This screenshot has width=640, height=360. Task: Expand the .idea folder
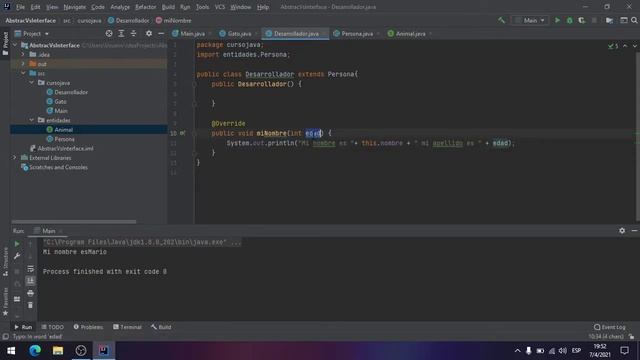tap(23, 54)
